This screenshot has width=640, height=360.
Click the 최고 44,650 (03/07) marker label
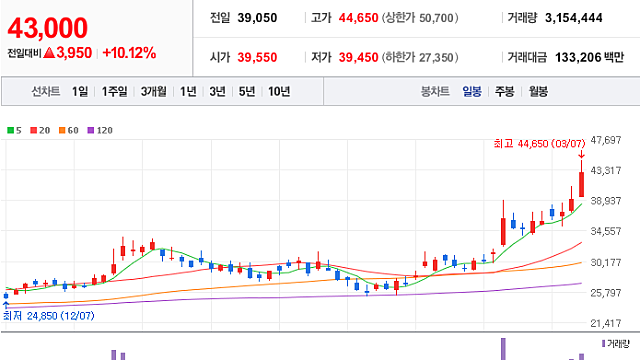tap(539, 144)
